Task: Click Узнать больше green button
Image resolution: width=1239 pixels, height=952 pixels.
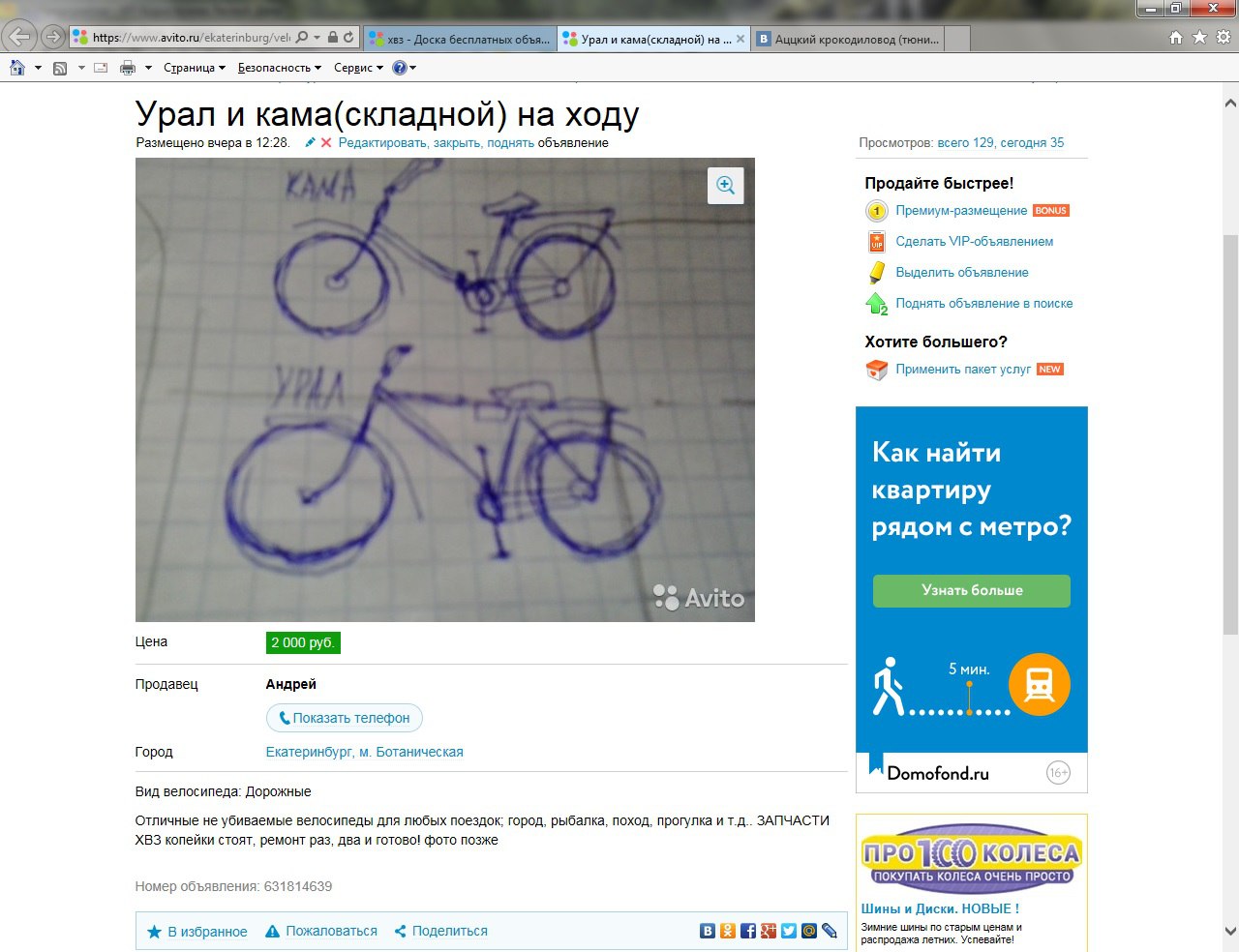Action: [971, 590]
